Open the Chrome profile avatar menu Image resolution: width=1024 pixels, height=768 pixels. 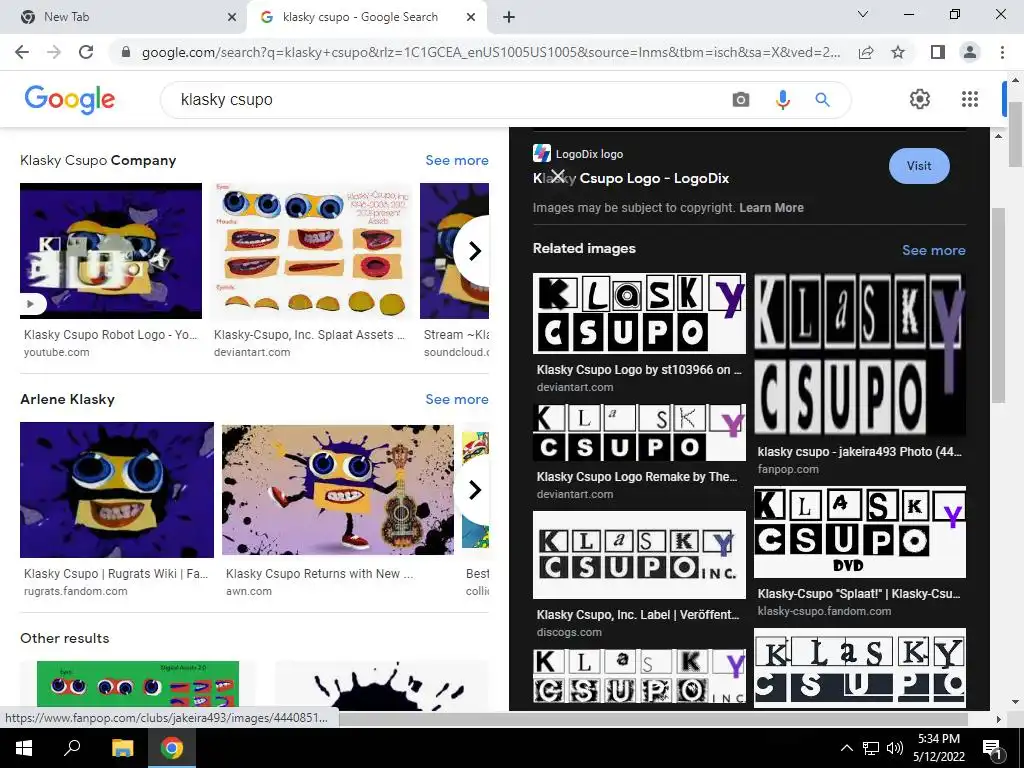(970, 52)
